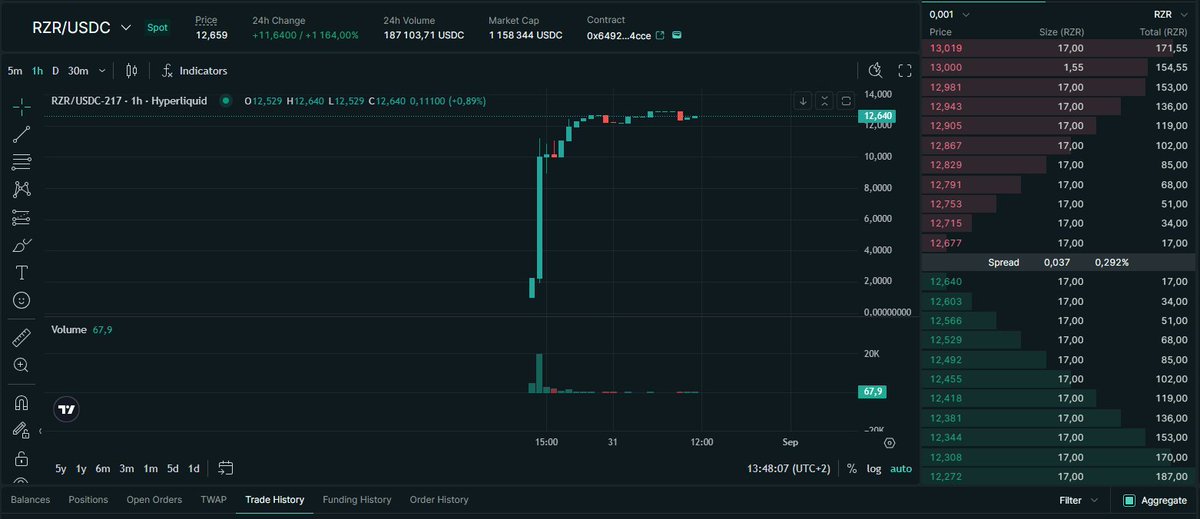Screen dimensions: 1200x519
Task: Move the pane down arrow button
Action: [x=802, y=101]
